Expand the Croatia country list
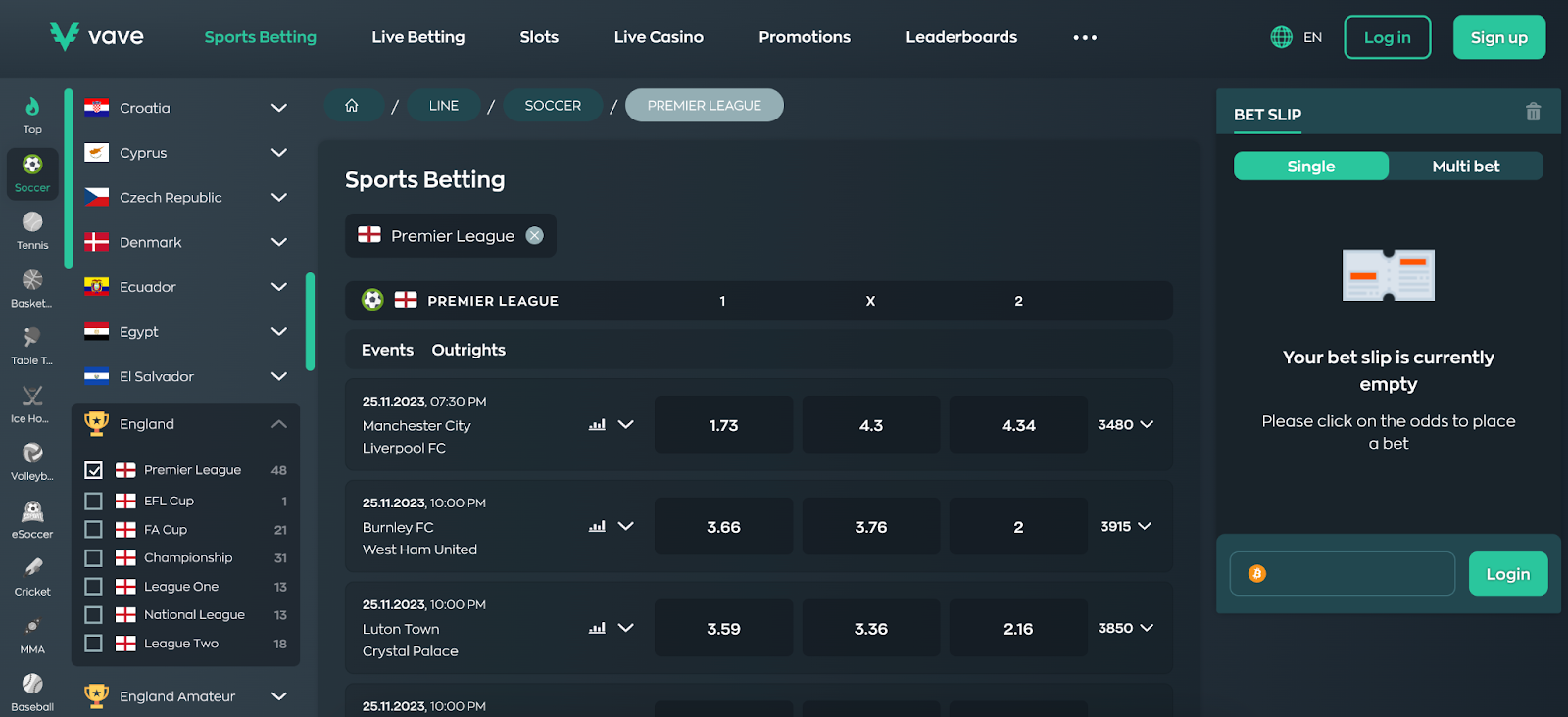The height and width of the screenshot is (717, 1568). (279, 108)
